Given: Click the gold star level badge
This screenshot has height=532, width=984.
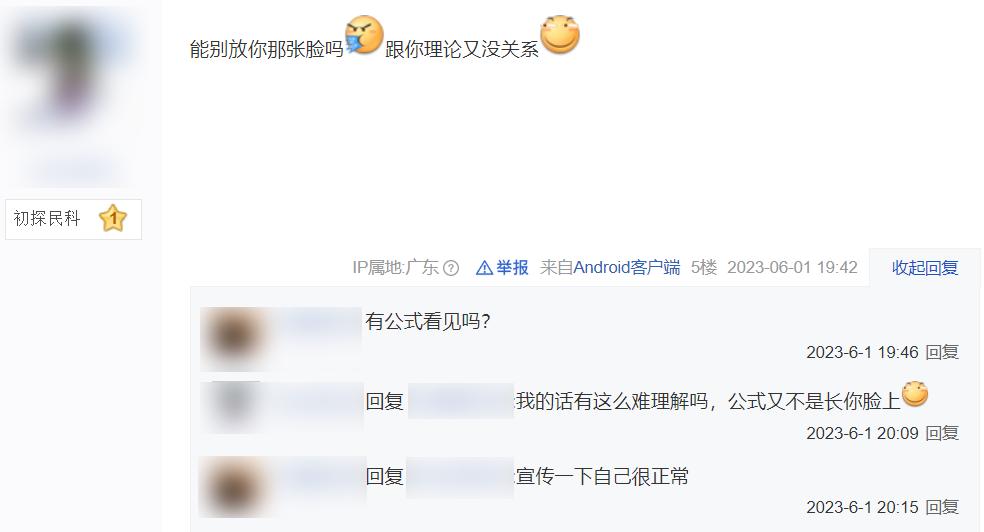Looking at the screenshot, I should [x=113, y=218].
